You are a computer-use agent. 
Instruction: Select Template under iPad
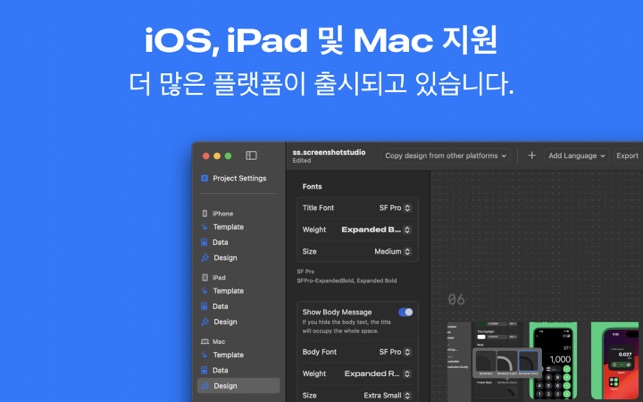228,291
